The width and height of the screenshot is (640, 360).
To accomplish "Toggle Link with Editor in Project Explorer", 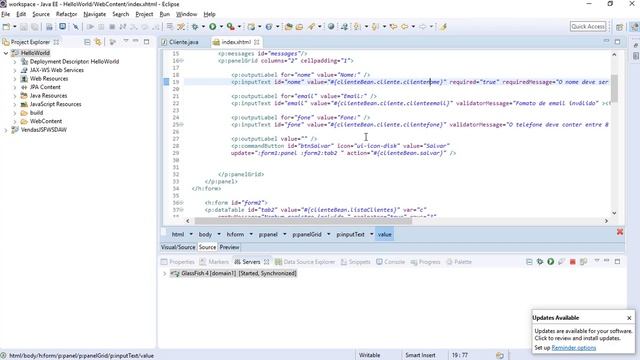I will [x=98, y=42].
